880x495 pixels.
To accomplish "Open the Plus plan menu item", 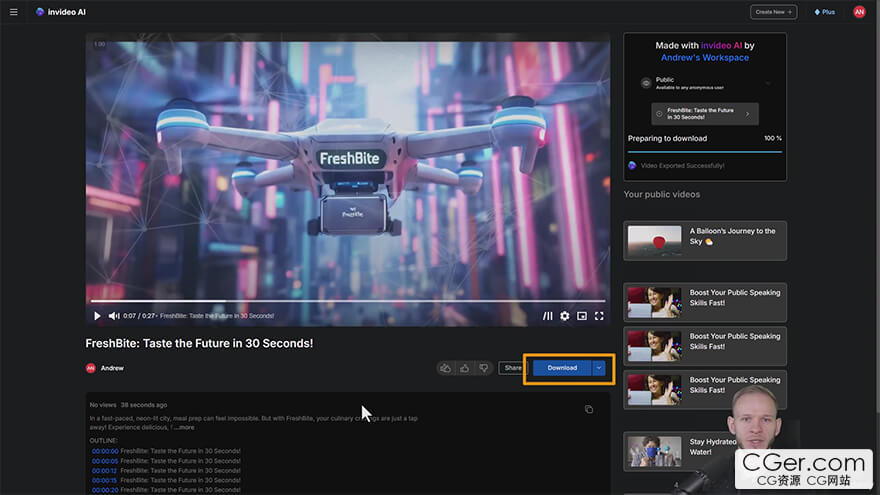I will (x=824, y=12).
